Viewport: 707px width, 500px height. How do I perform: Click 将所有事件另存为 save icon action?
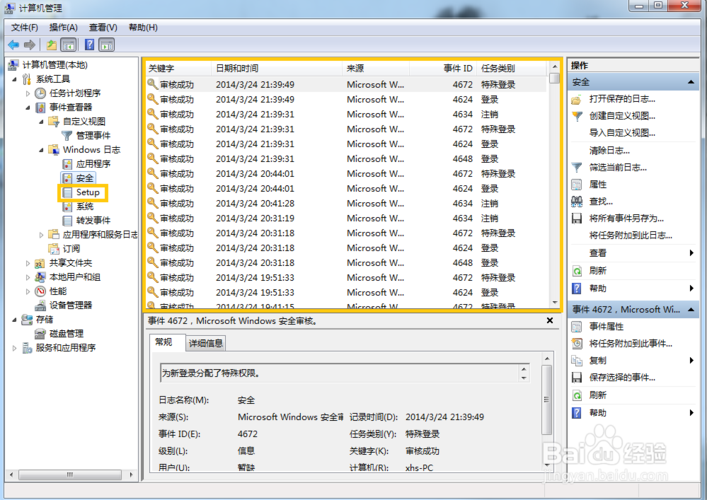coord(577,218)
